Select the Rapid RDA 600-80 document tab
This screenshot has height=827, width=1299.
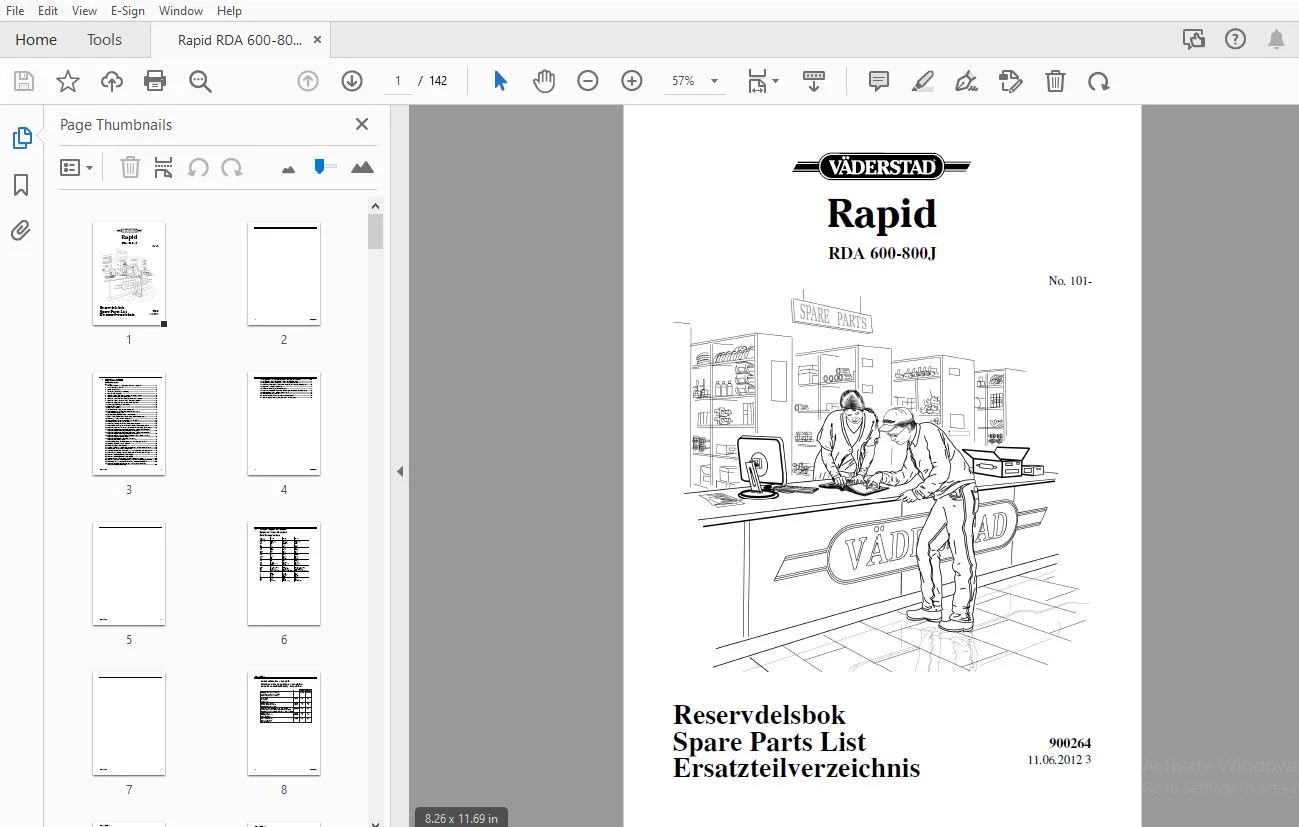tap(240, 40)
